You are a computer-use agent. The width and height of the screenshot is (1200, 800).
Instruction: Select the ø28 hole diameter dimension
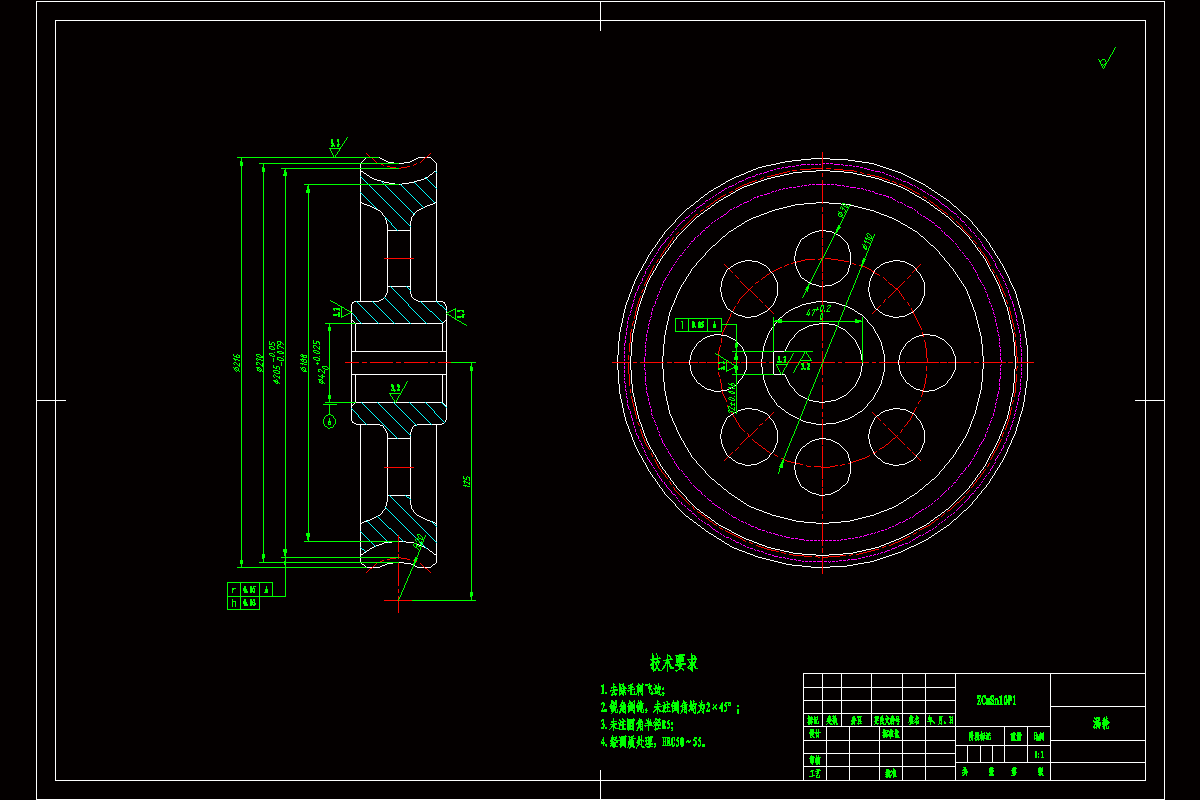(x=842, y=210)
